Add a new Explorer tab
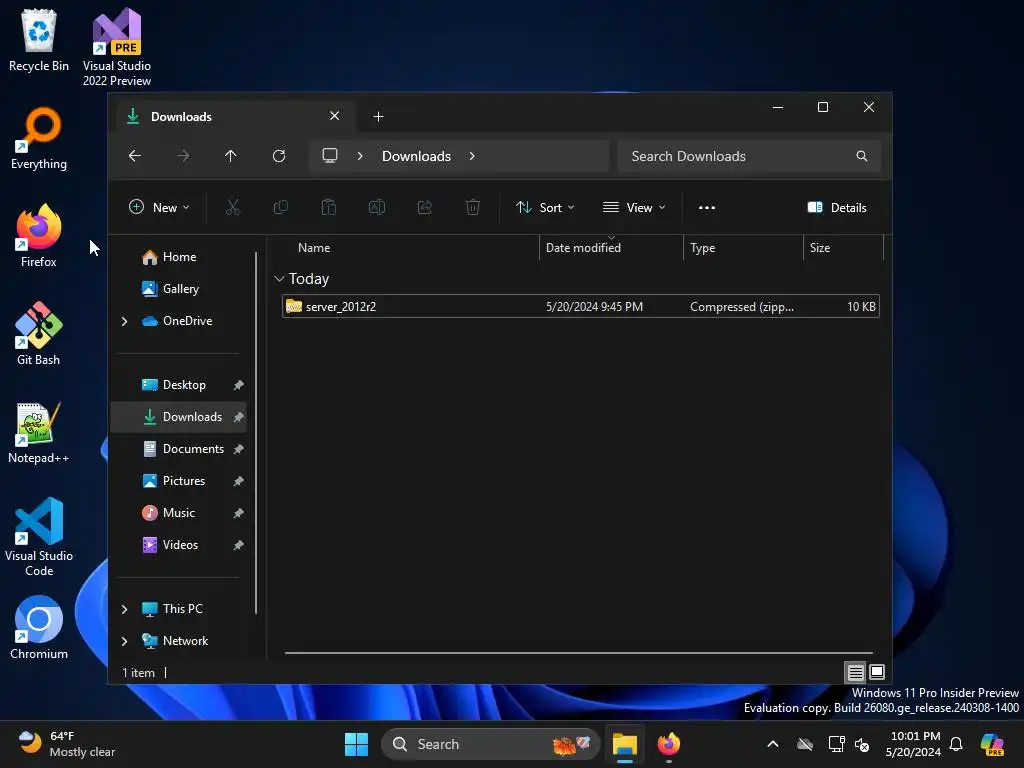This screenshot has width=1024, height=768. (378, 117)
